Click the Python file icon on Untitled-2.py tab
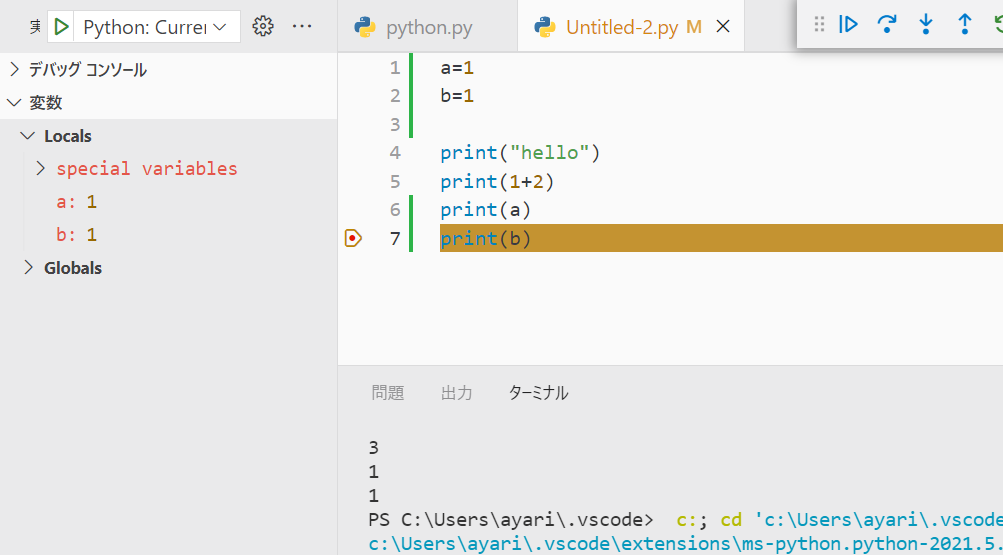The width and height of the screenshot is (1003, 555). pyautogui.click(x=544, y=27)
